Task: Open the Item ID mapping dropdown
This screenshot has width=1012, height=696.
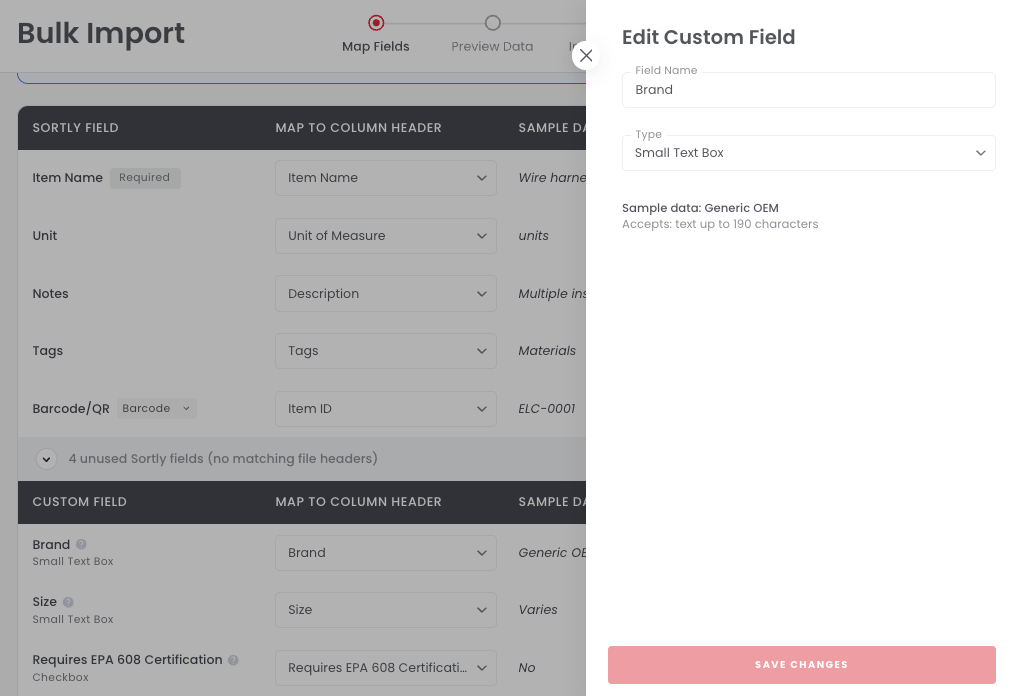Action: click(x=386, y=409)
